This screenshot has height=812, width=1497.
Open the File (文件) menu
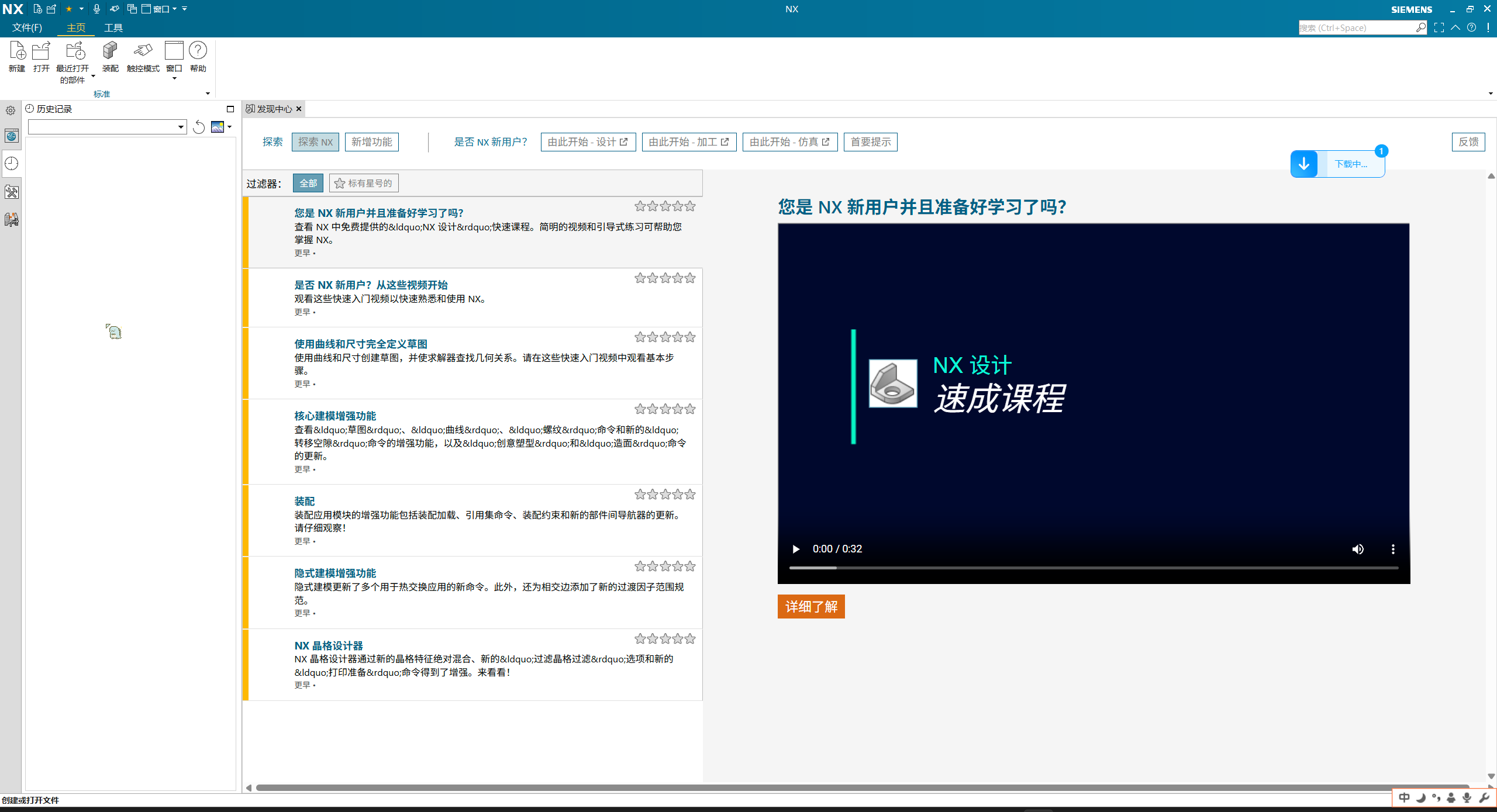(x=27, y=27)
